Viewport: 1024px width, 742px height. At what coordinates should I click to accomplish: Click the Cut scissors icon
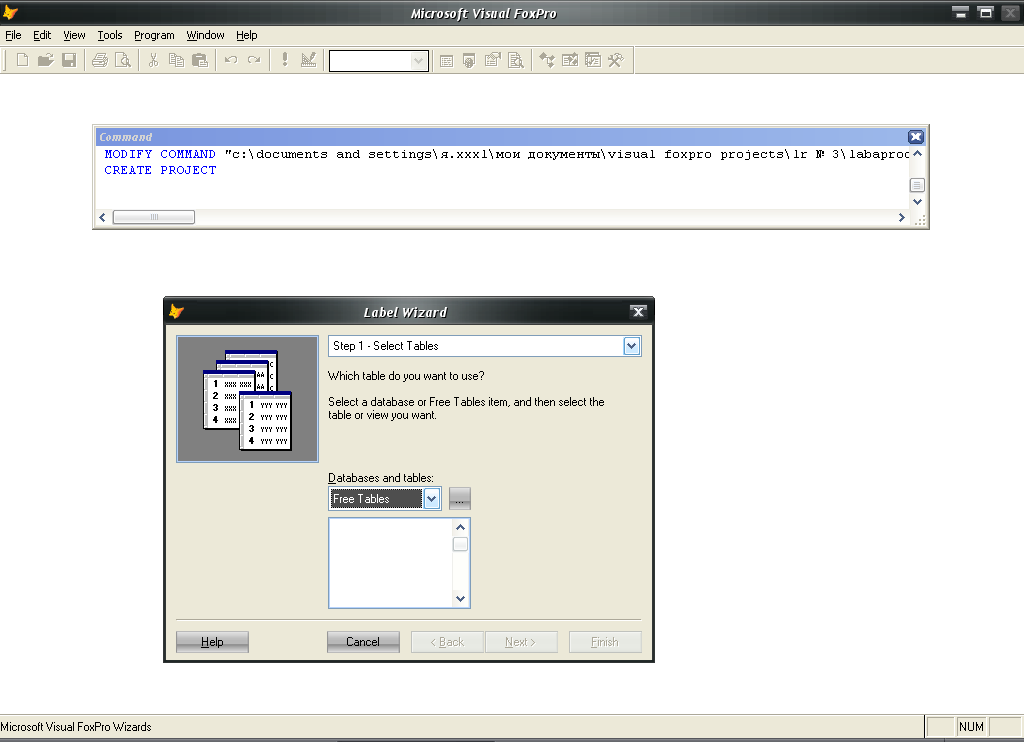[153, 60]
